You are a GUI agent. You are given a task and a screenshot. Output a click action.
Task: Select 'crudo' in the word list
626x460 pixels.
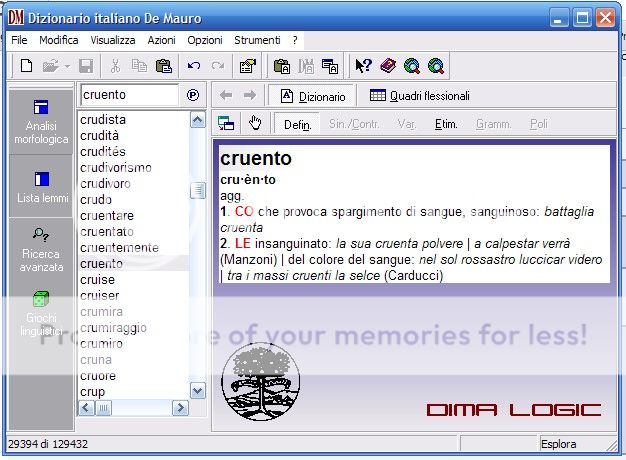(x=96, y=200)
